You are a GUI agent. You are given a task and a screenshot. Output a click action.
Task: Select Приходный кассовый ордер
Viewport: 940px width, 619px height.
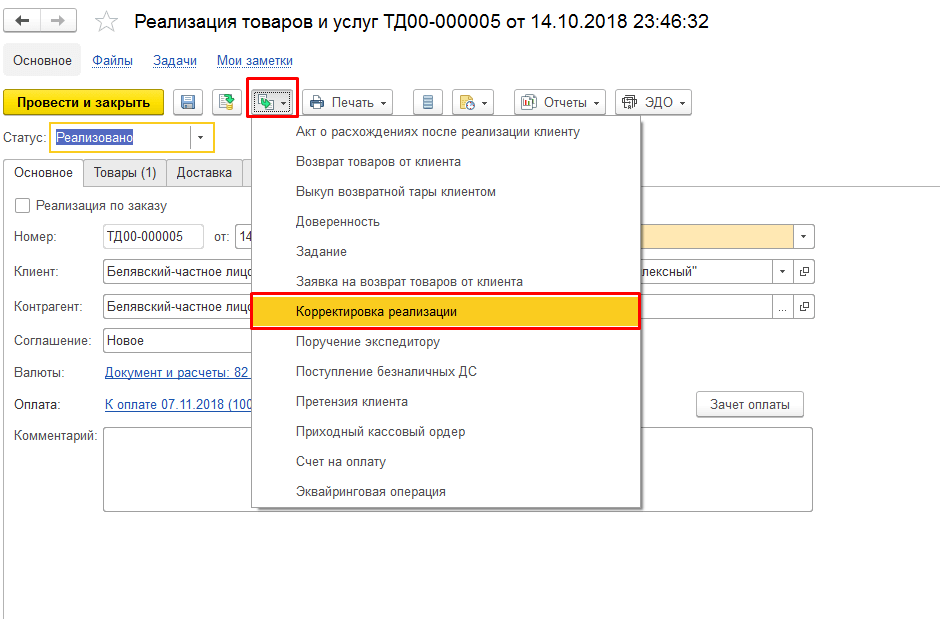click(446, 431)
